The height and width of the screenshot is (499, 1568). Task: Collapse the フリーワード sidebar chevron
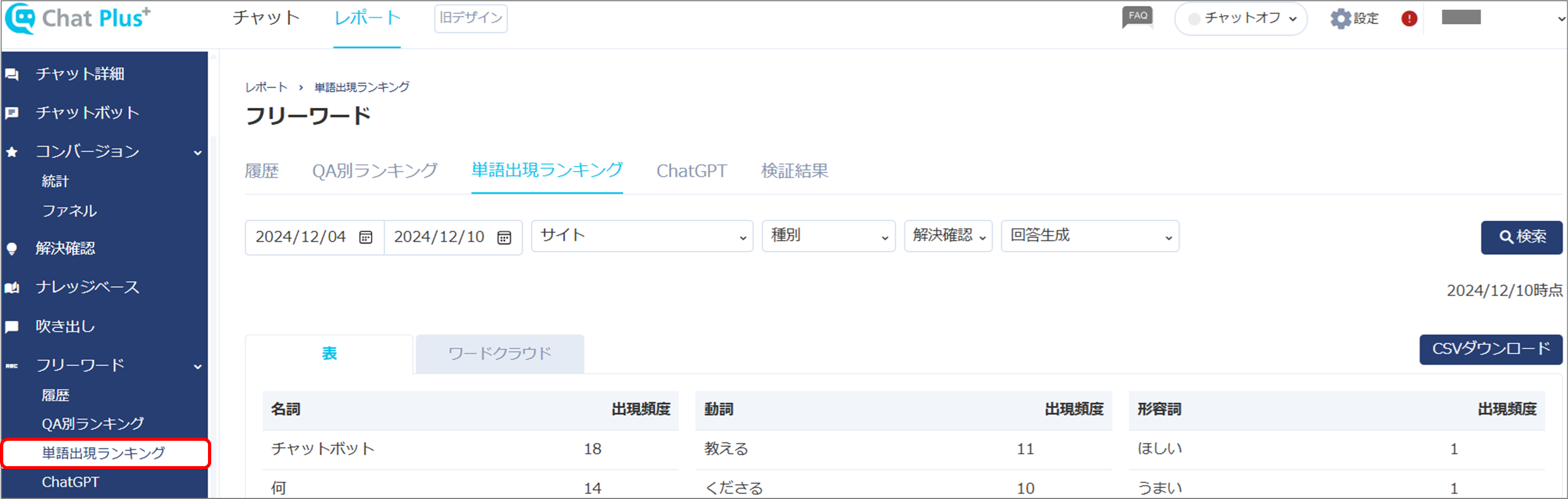click(197, 366)
